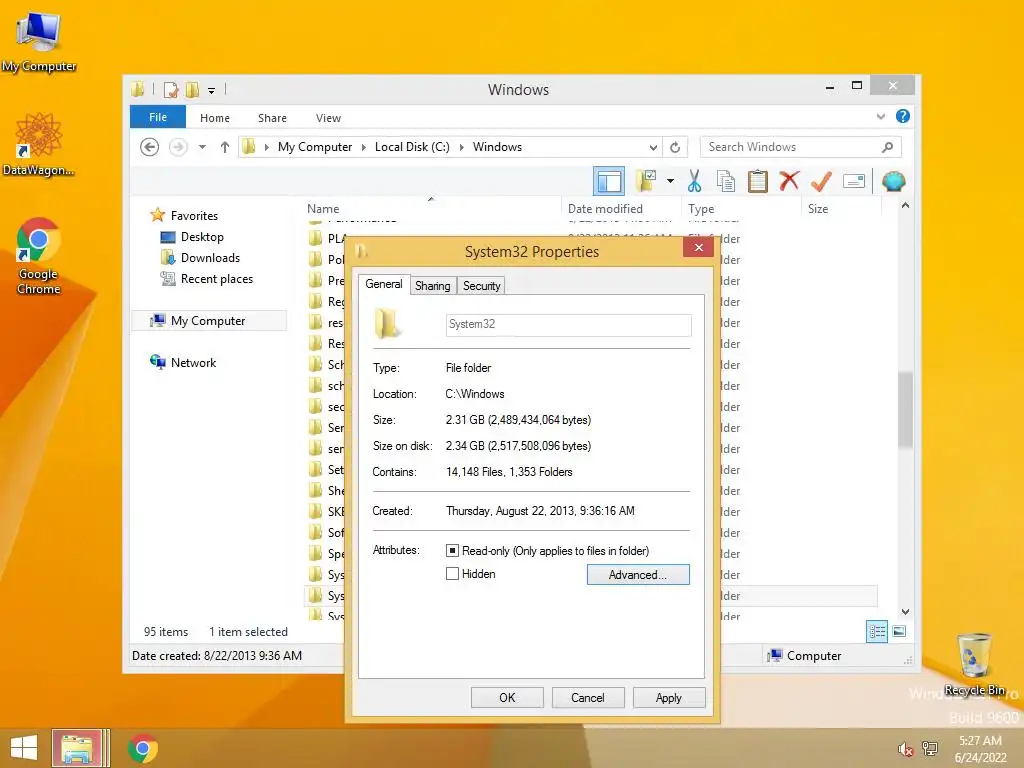The width and height of the screenshot is (1024, 768).
Task: Click Favorites heading in navigation pane
Action: pyautogui.click(x=194, y=216)
